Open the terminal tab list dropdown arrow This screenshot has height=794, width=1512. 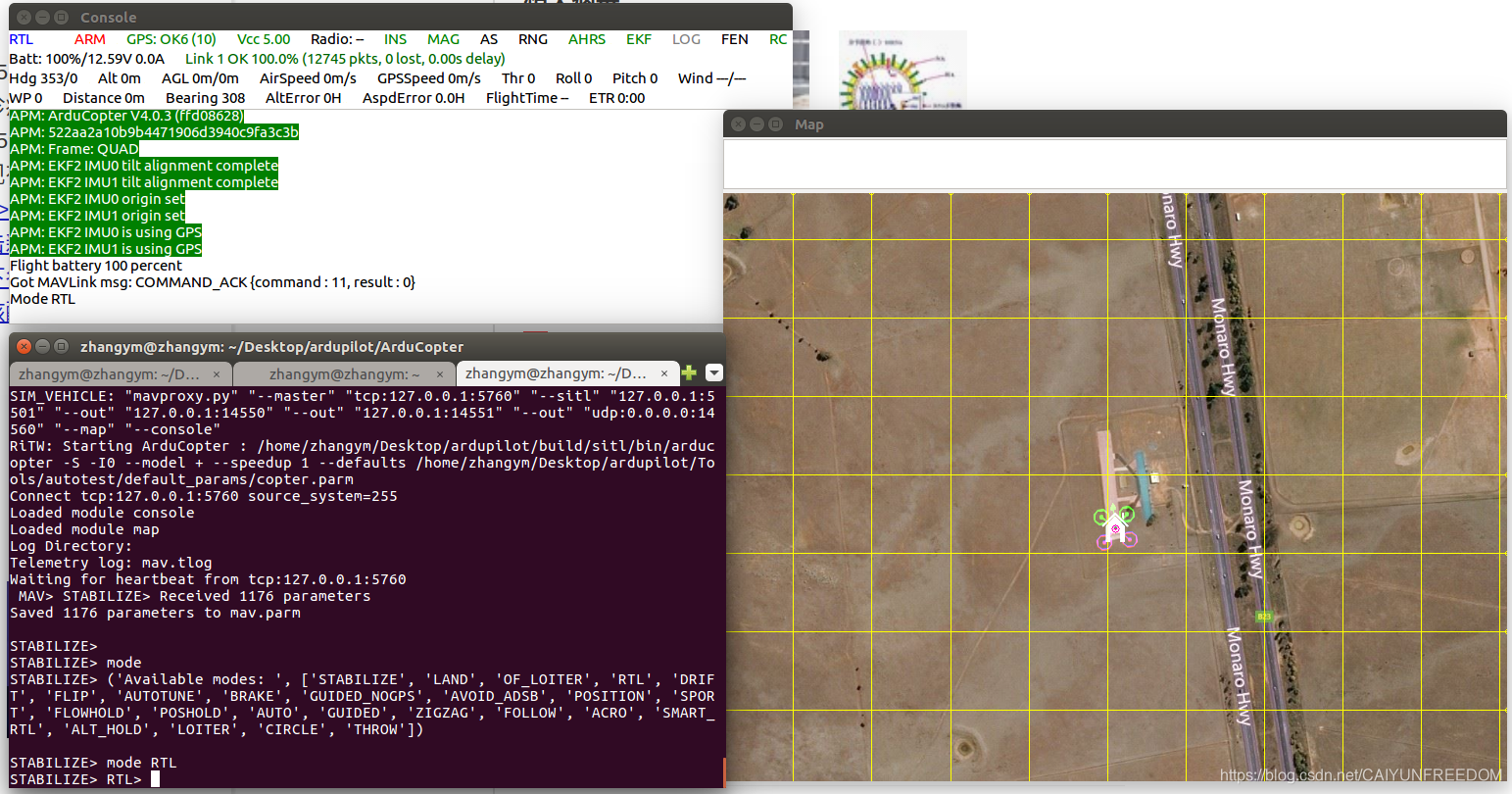pyautogui.click(x=714, y=372)
